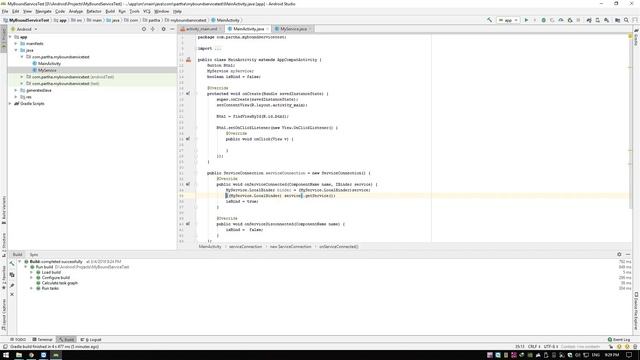Screen dimensions: 640x360
Task: Click Scroll from Source target icon in Project panel
Action: tap(144, 29)
